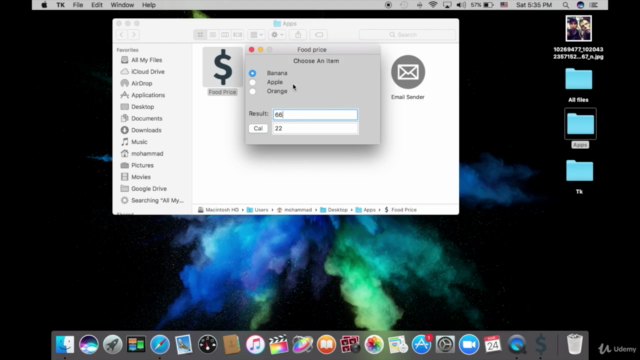Click the volume icon in menu bar
This screenshot has width=640, height=360.
click(x=461, y=5)
